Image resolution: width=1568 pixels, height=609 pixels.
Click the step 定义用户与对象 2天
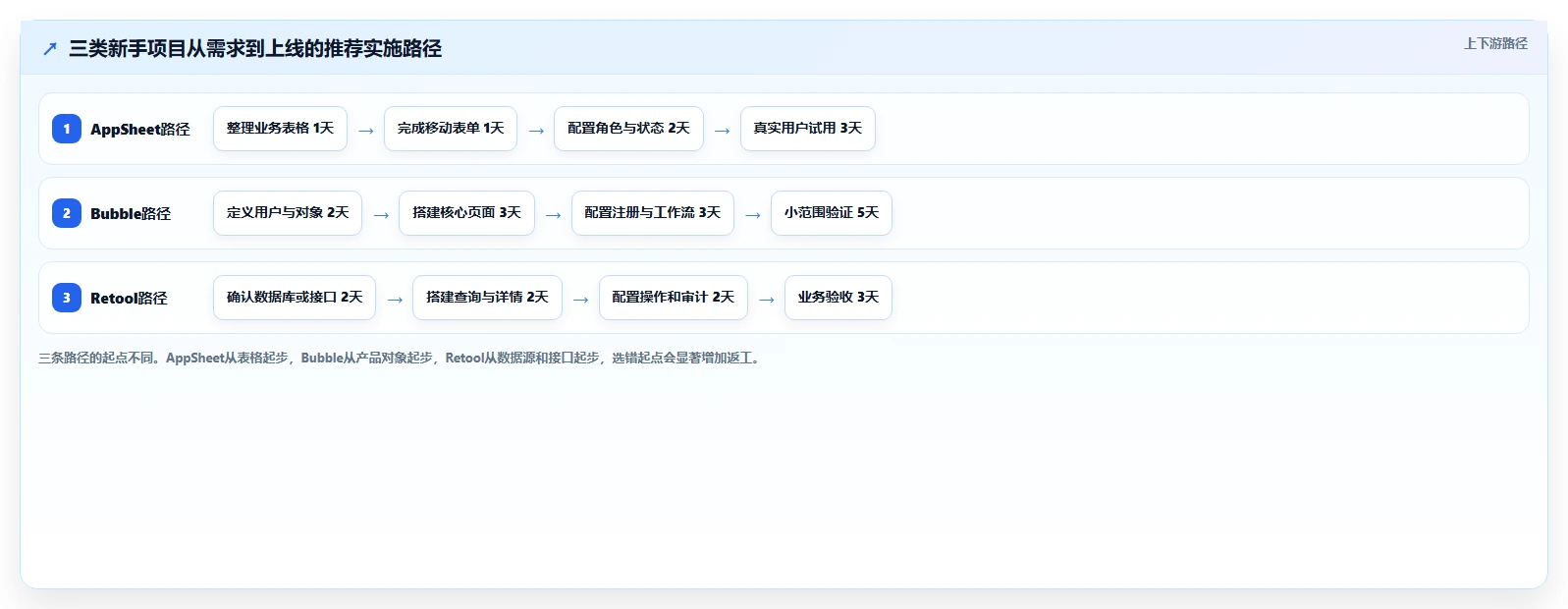point(288,213)
